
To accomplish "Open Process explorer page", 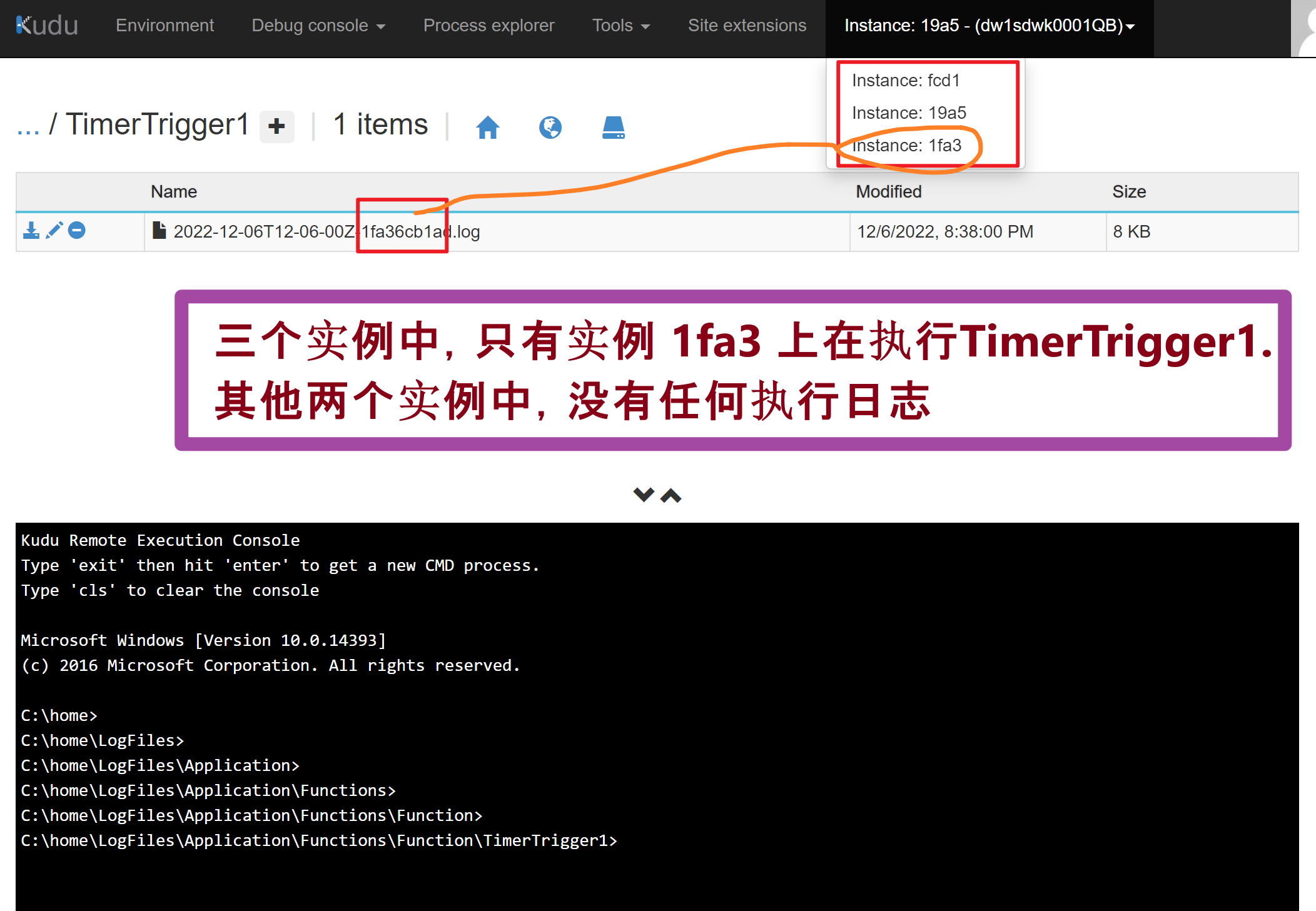I will click(x=488, y=26).
